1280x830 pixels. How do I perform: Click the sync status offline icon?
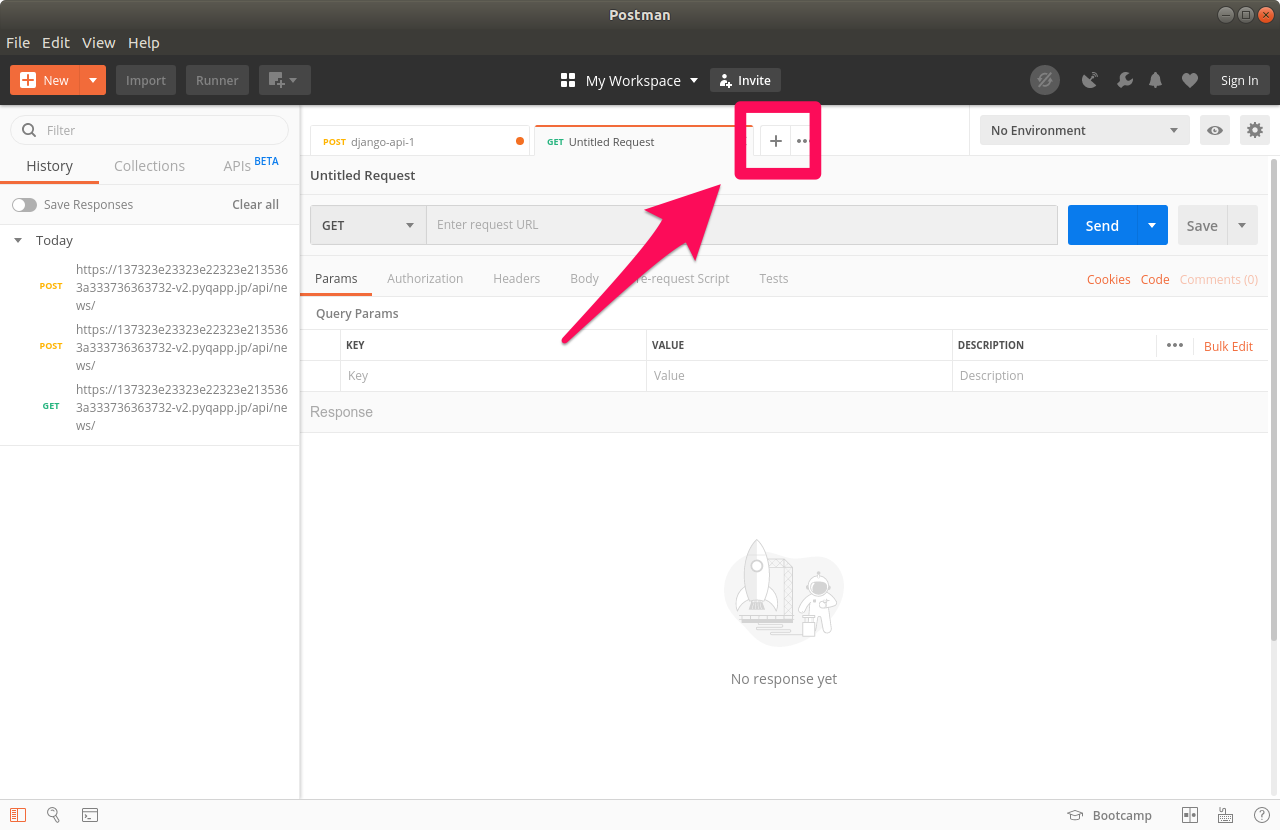click(1044, 80)
